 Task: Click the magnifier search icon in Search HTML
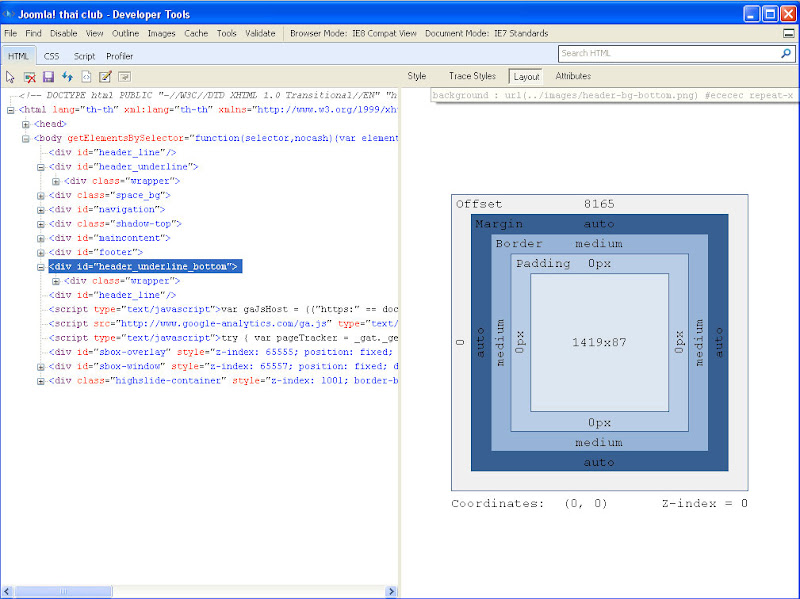[x=786, y=53]
